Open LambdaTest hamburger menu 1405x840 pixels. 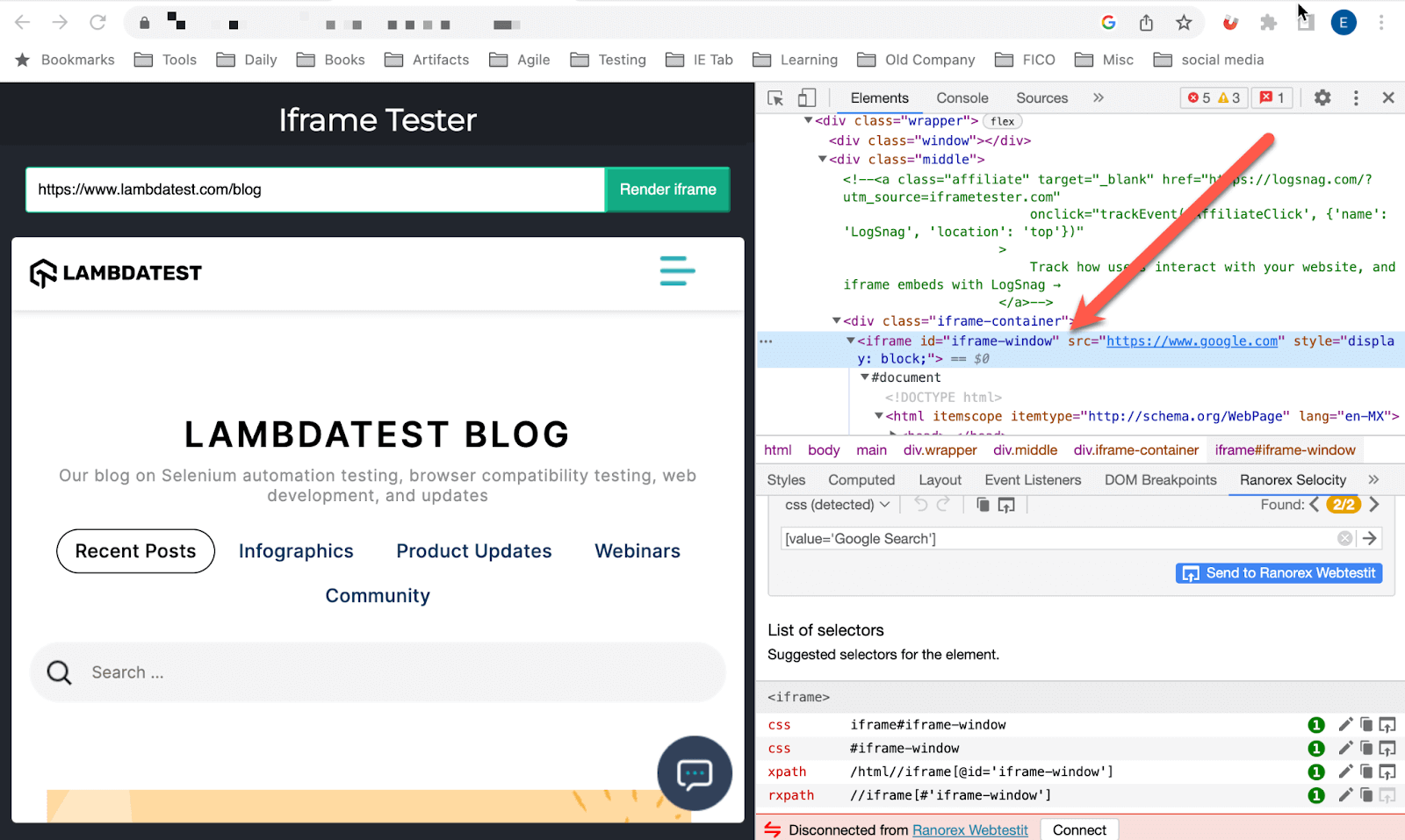click(677, 271)
